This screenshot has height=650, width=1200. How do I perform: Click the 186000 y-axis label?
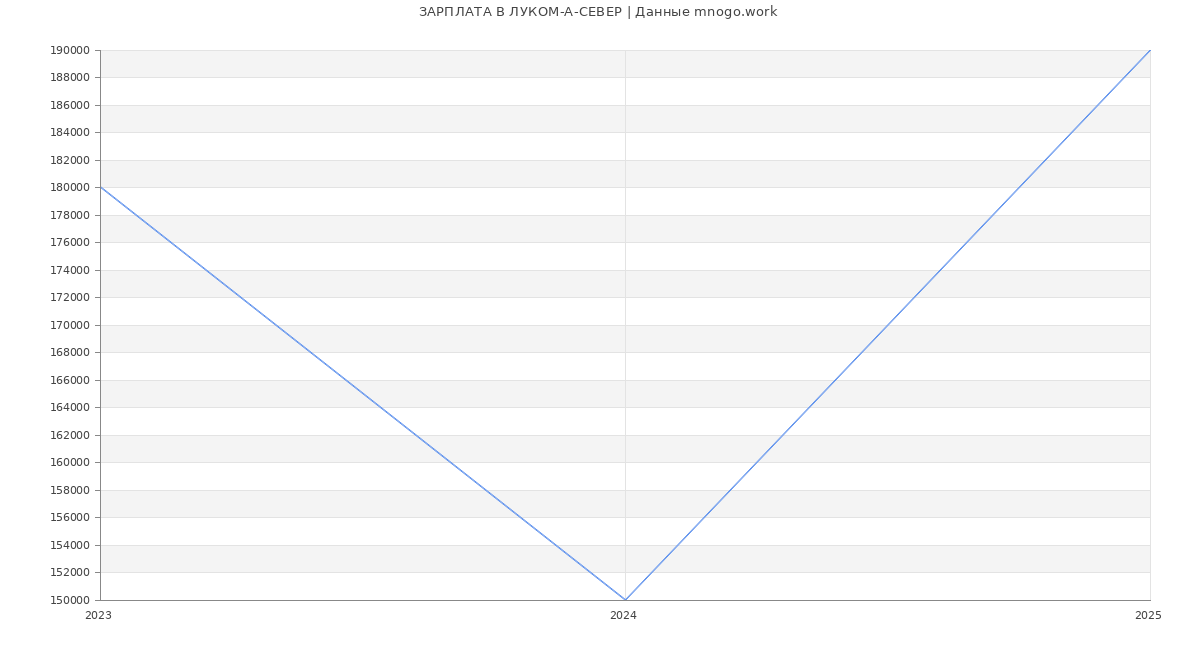(x=70, y=105)
